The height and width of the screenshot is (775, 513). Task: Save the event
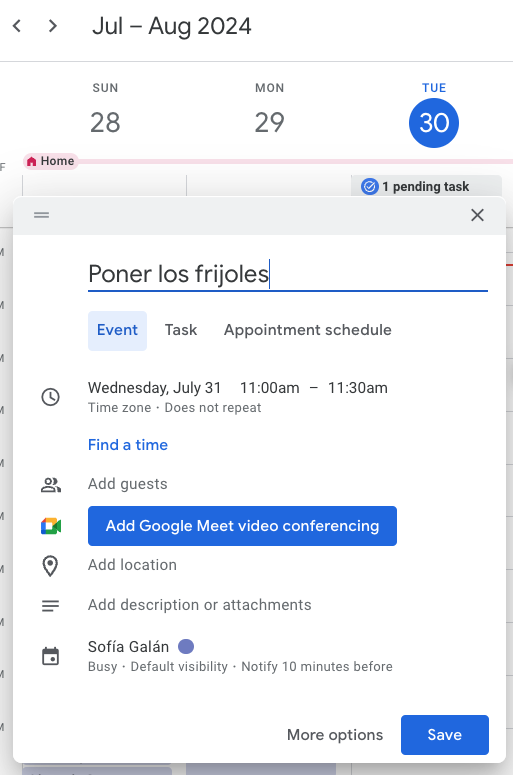[445, 735]
